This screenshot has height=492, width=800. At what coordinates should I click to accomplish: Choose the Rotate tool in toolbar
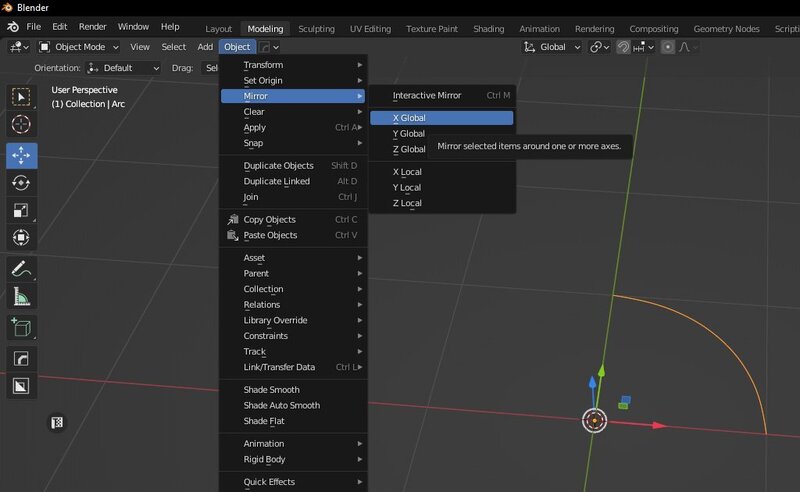[x=21, y=183]
